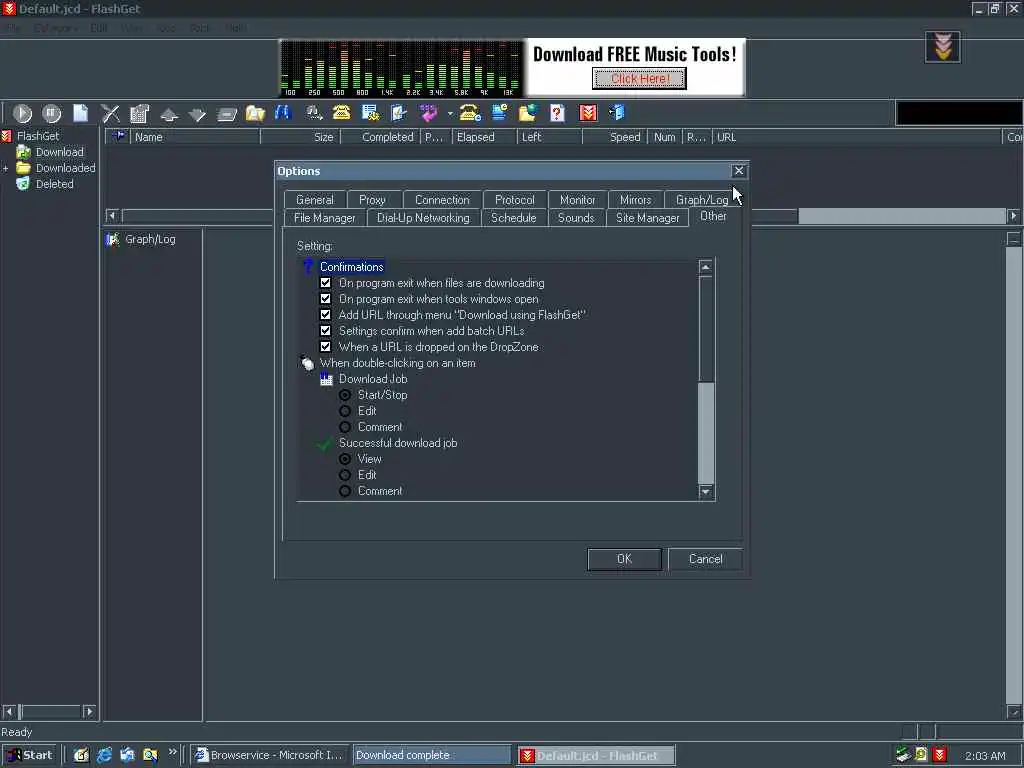Select Download Job Start/Stop radio button
The image size is (1024, 768).
[345, 395]
